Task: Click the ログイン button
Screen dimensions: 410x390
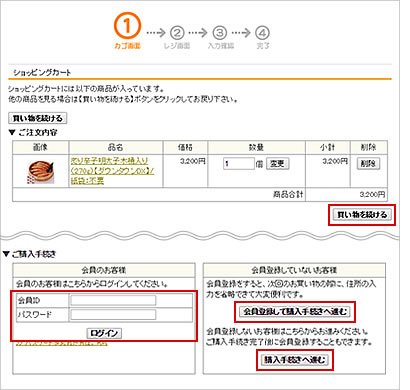Action: (104, 333)
